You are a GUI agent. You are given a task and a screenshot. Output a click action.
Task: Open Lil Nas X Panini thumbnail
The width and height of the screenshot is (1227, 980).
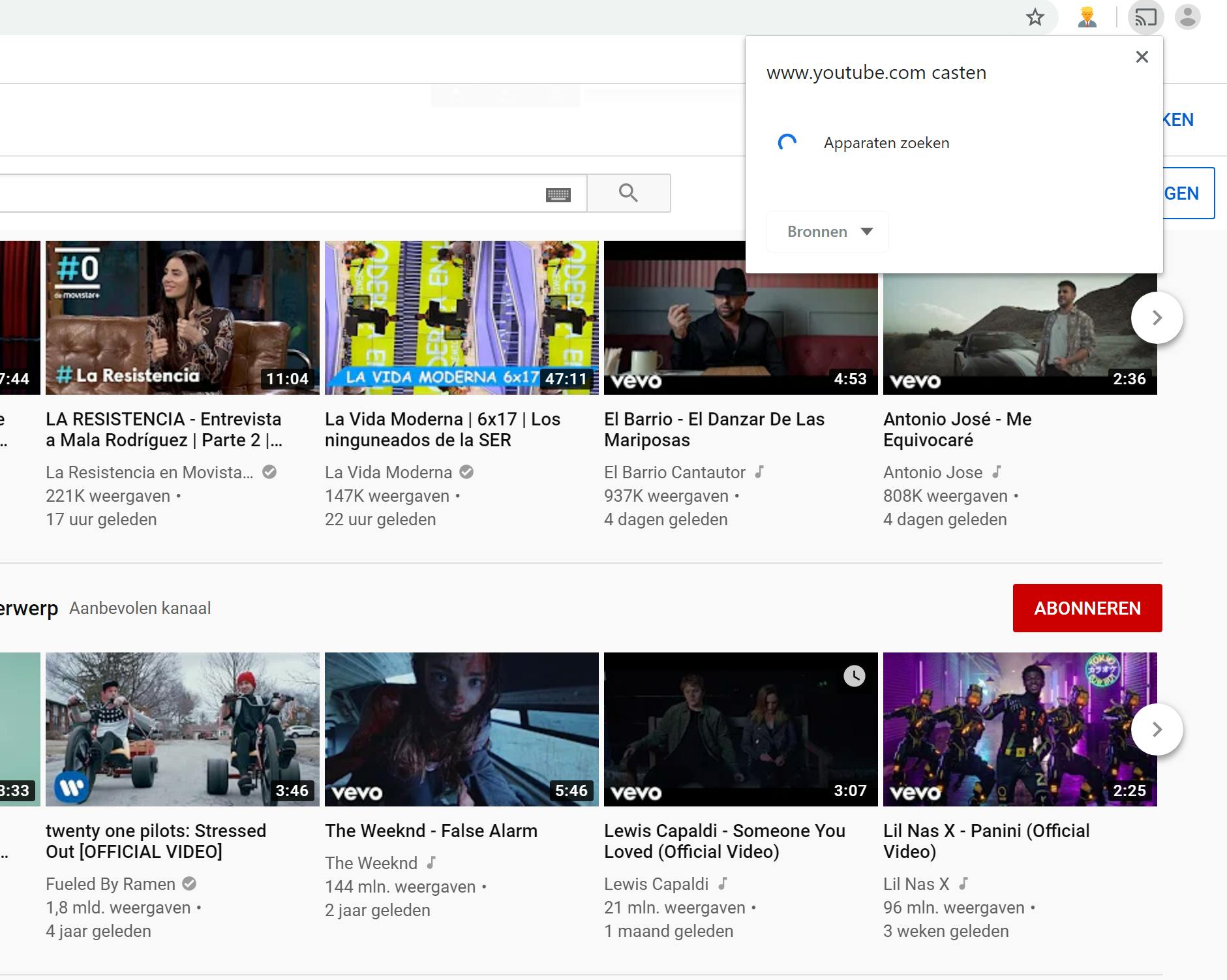tap(1020, 729)
